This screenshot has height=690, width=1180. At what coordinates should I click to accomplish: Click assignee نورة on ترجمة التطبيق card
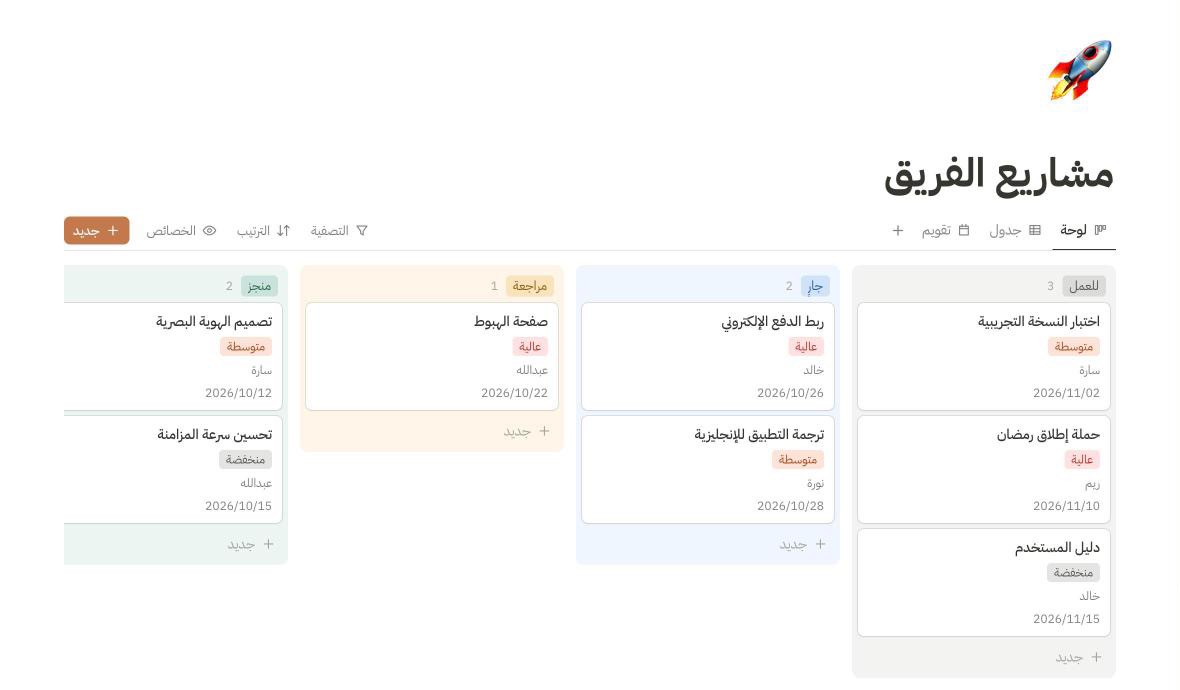point(815,483)
